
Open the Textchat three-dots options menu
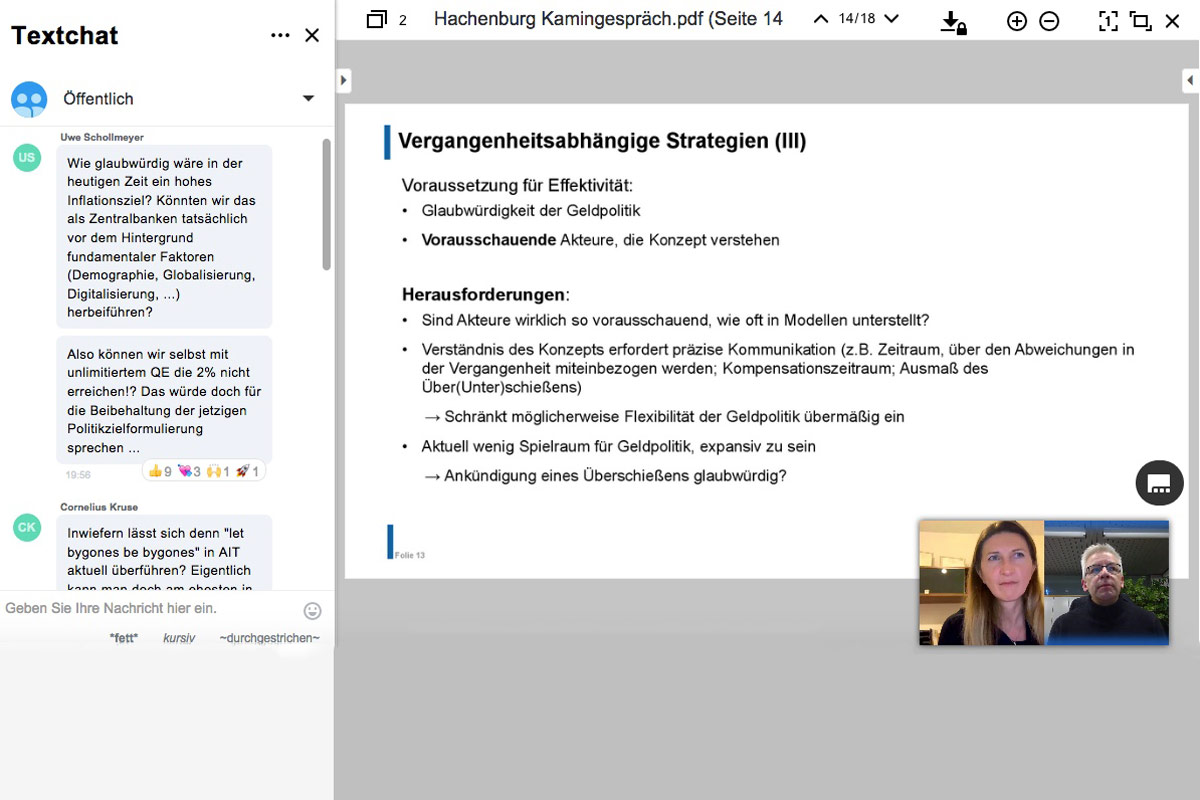pos(280,36)
